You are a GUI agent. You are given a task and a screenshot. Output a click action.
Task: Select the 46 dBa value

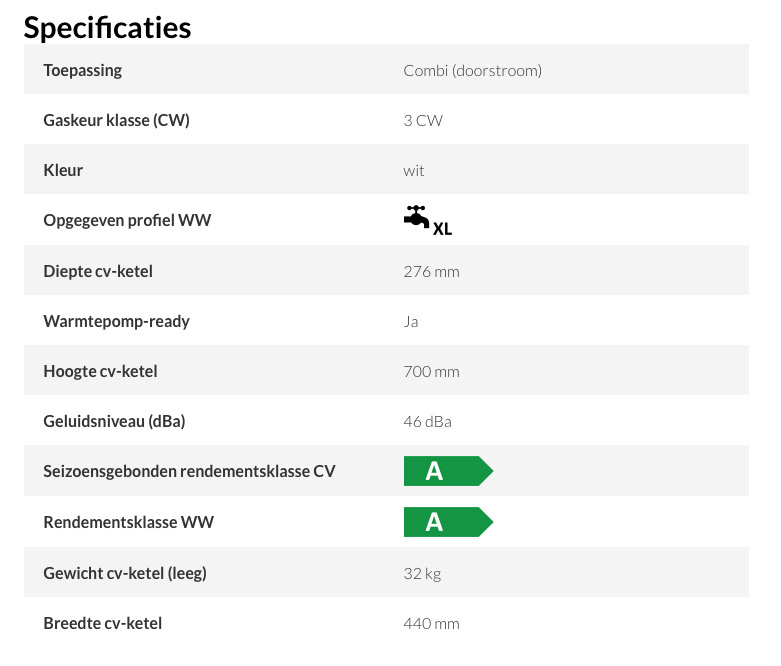click(427, 421)
